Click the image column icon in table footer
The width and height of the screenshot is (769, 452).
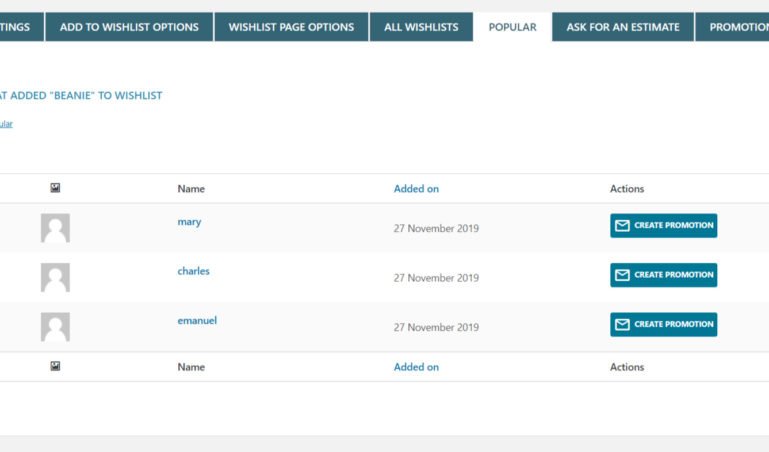[x=55, y=366]
